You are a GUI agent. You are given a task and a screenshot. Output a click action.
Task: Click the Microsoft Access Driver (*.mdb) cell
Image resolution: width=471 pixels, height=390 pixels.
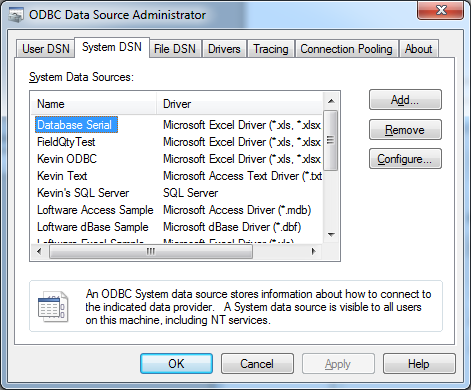click(237, 210)
